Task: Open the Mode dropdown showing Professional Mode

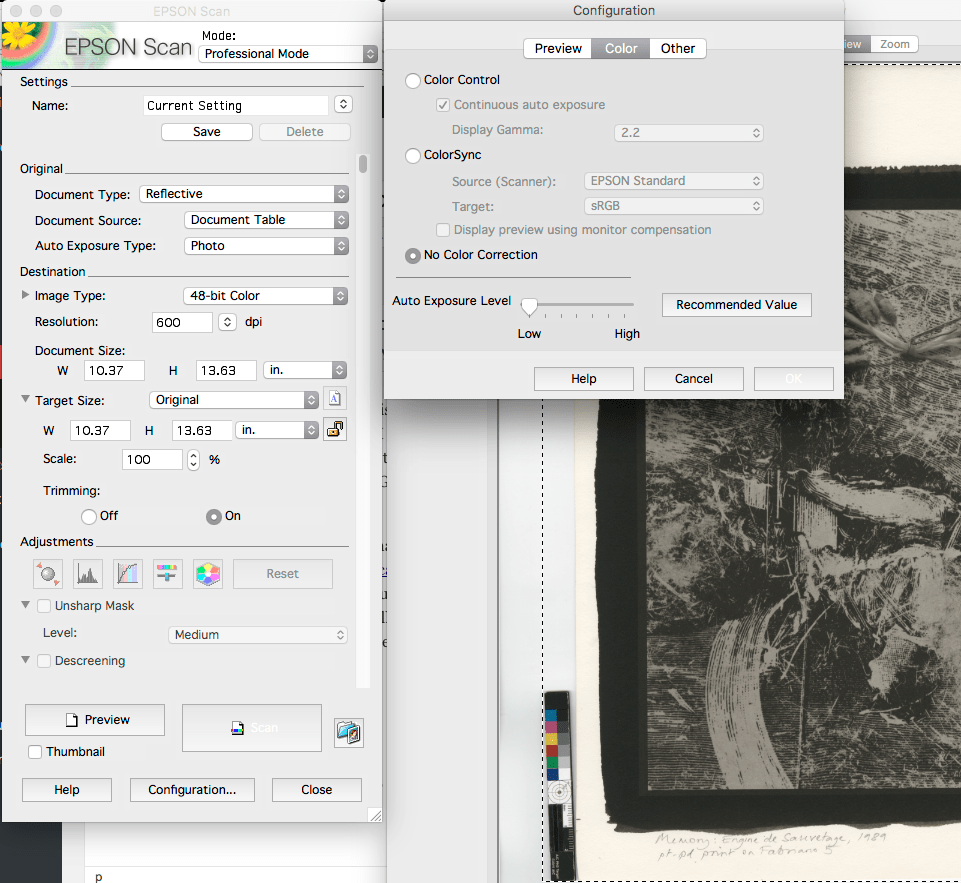Action: [287, 54]
